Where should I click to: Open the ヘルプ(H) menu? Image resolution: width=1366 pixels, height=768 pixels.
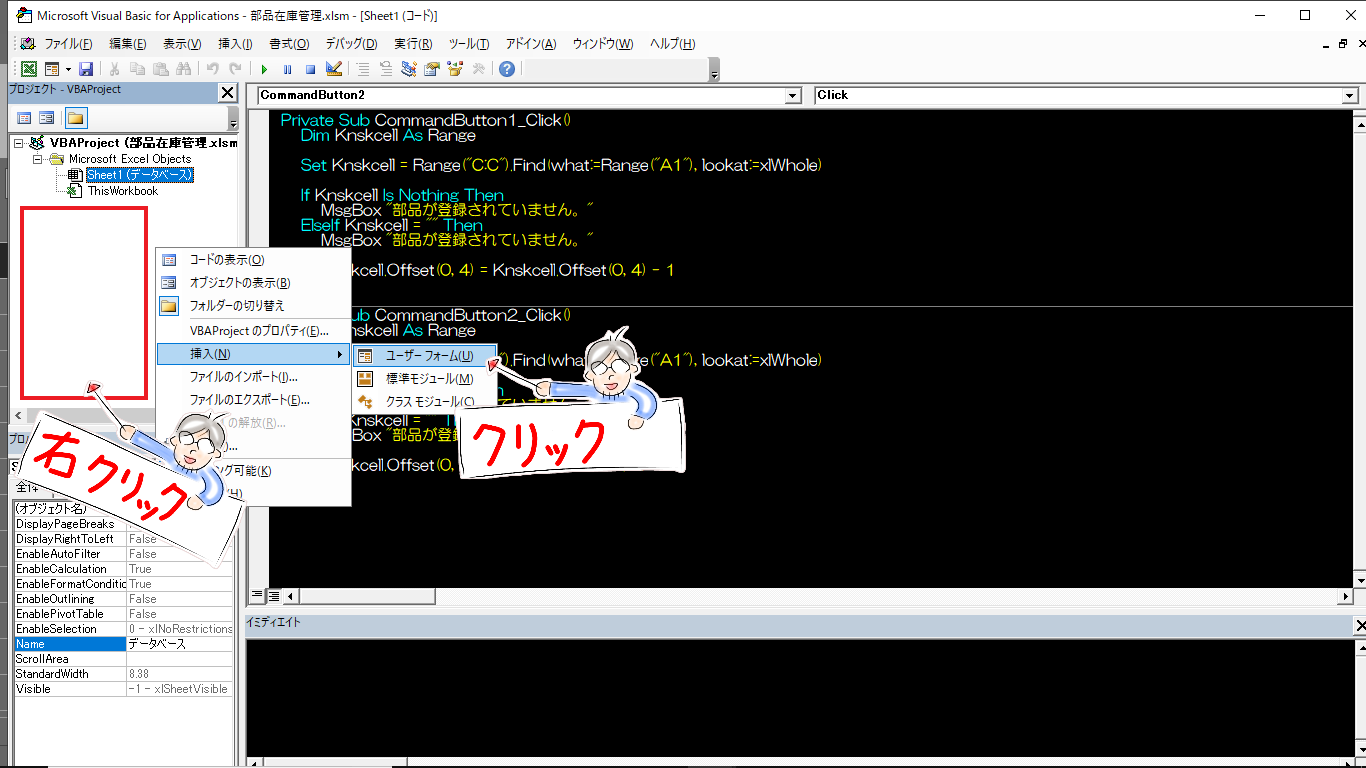(x=672, y=44)
